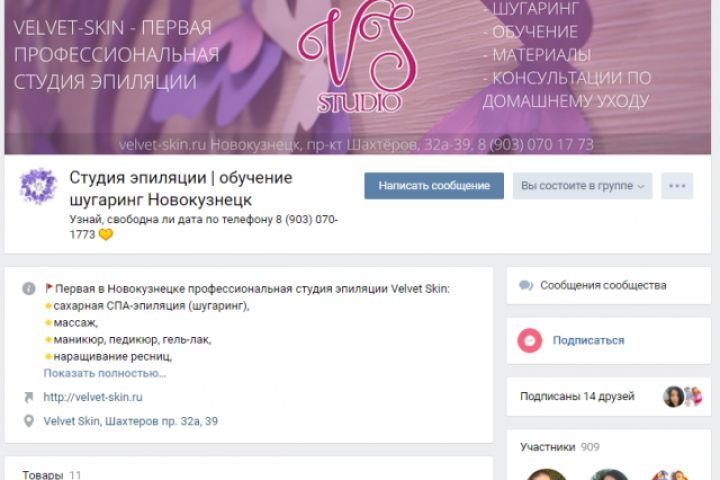This screenshot has width=720, height=480.
Task: Open the 'Подписаны 14 друзей' block
Action: pyautogui.click(x=608, y=396)
